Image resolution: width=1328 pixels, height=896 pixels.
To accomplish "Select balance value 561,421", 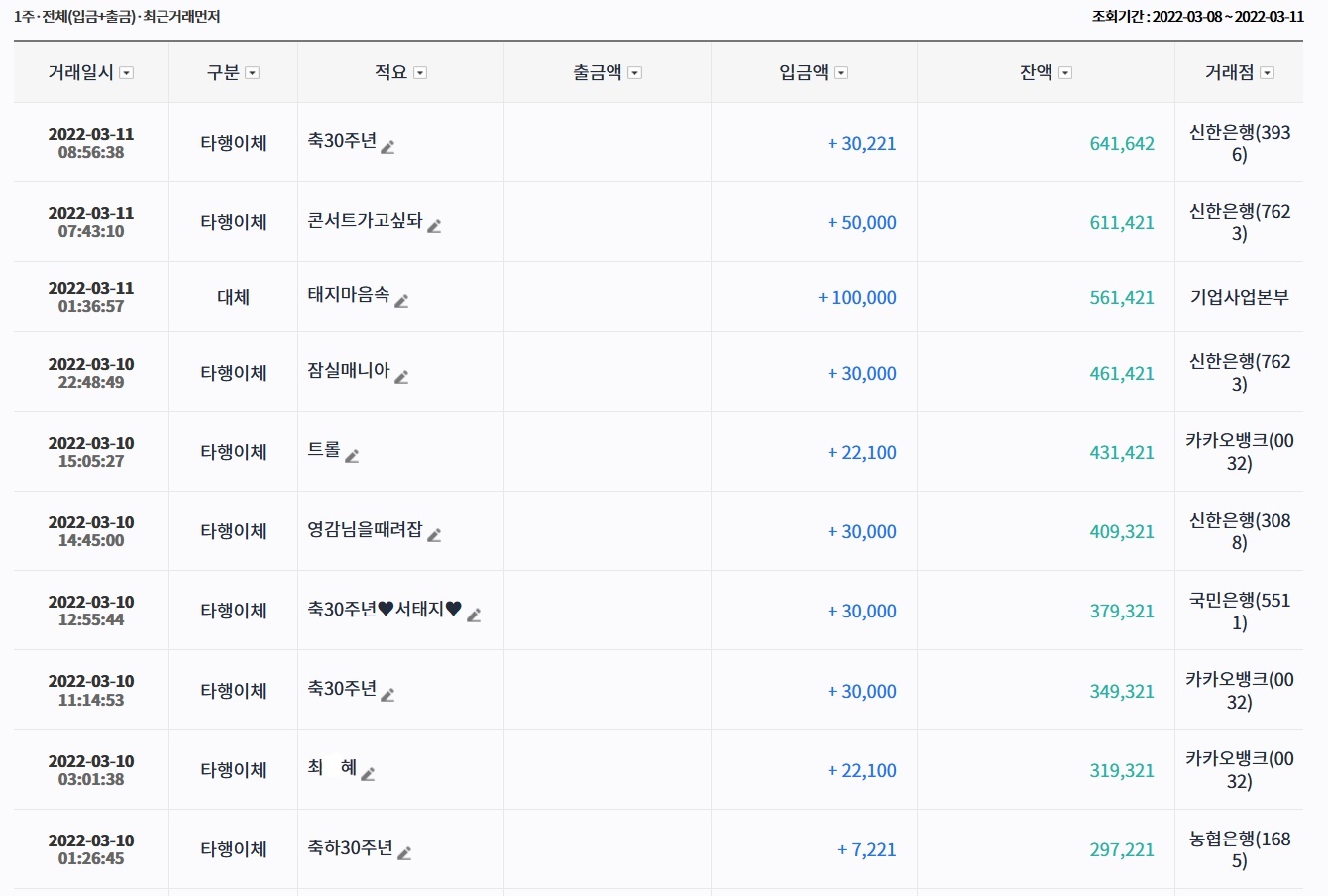I will [1122, 298].
